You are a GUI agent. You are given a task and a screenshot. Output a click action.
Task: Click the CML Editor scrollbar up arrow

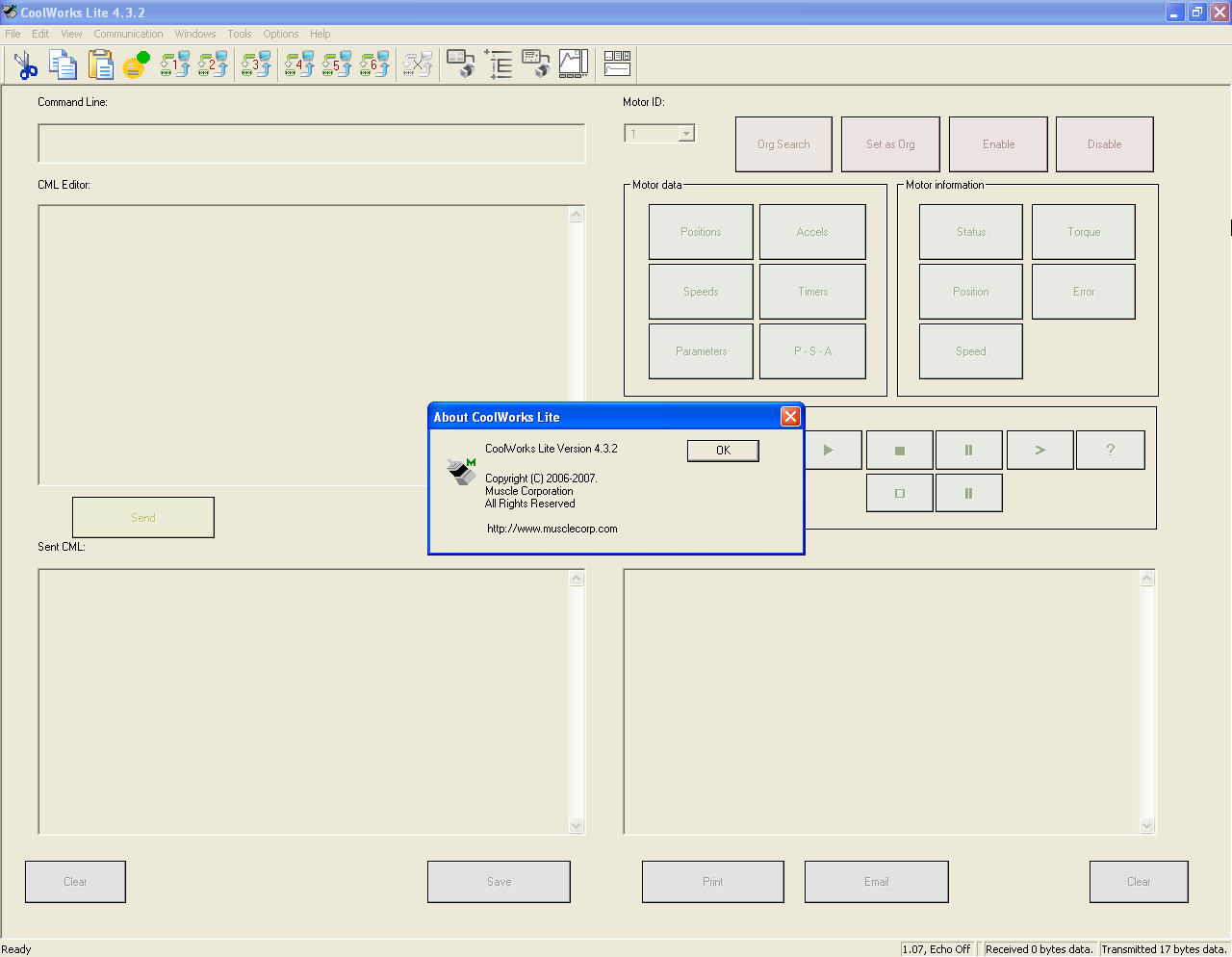point(577,215)
